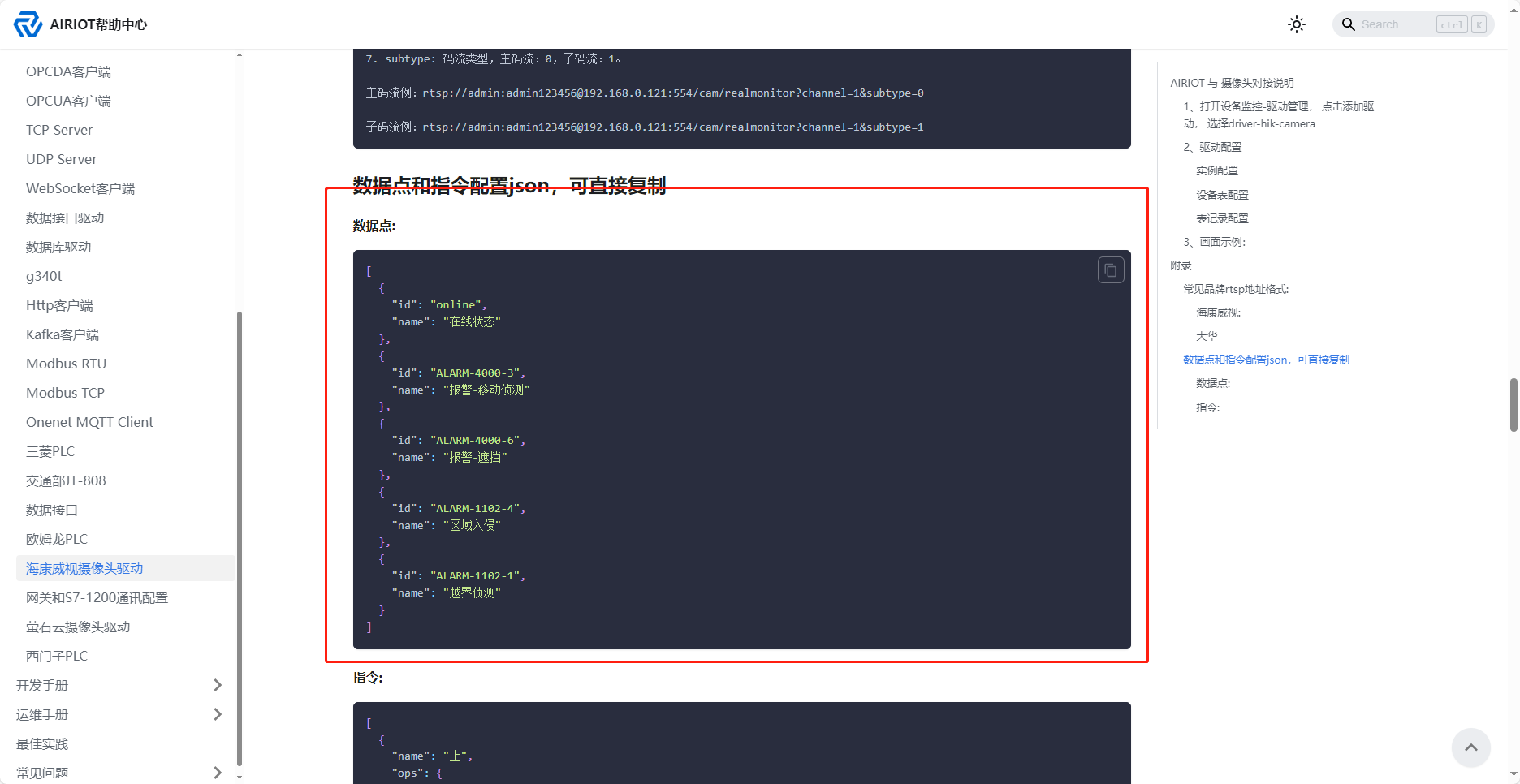Viewport: 1520px width, 784px height.
Task: Click "越界侦测" name value in code
Action: click(472, 593)
